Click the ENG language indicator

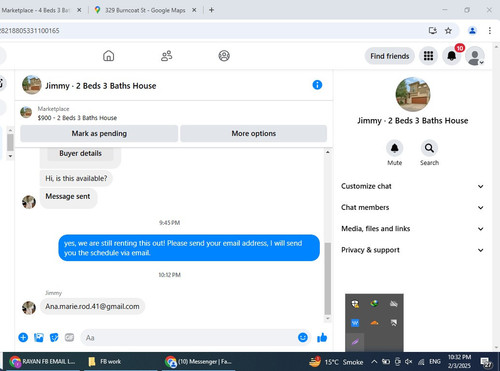coord(435,362)
